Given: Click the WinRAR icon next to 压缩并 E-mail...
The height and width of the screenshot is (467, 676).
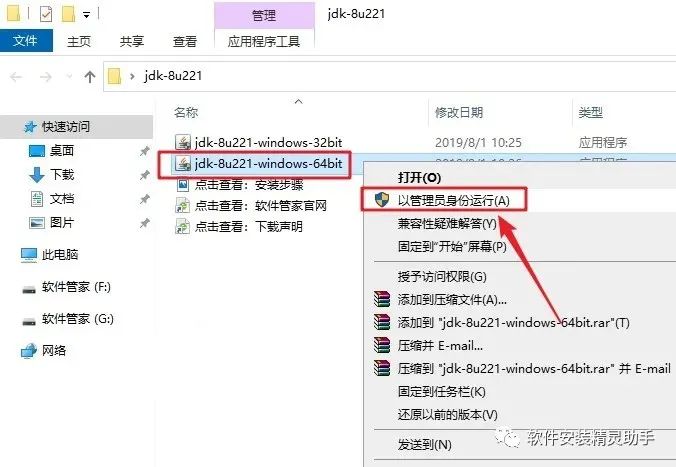Looking at the screenshot, I should (382, 345).
